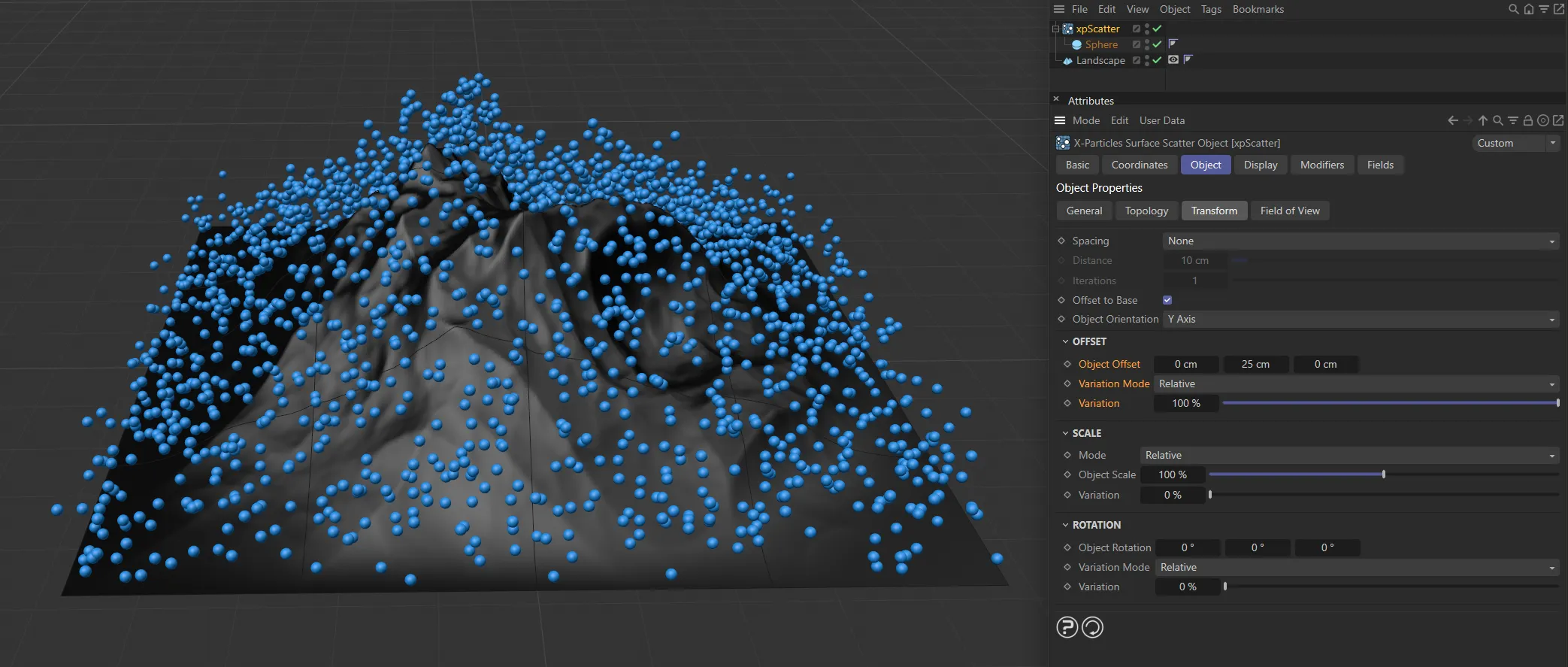Open the Tags menu

point(1211,9)
